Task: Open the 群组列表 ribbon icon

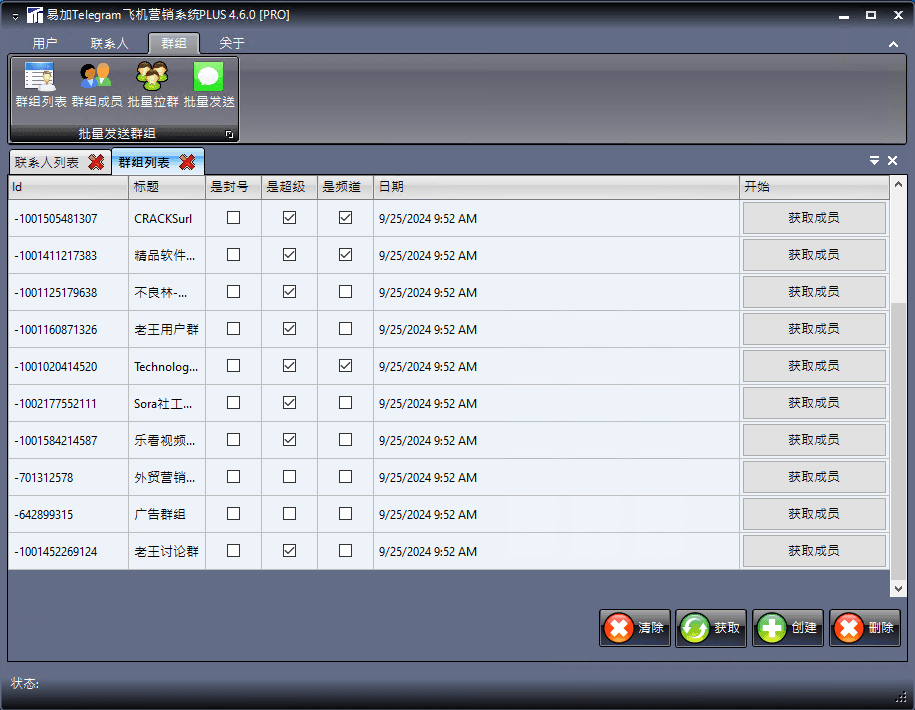Action: (41, 85)
